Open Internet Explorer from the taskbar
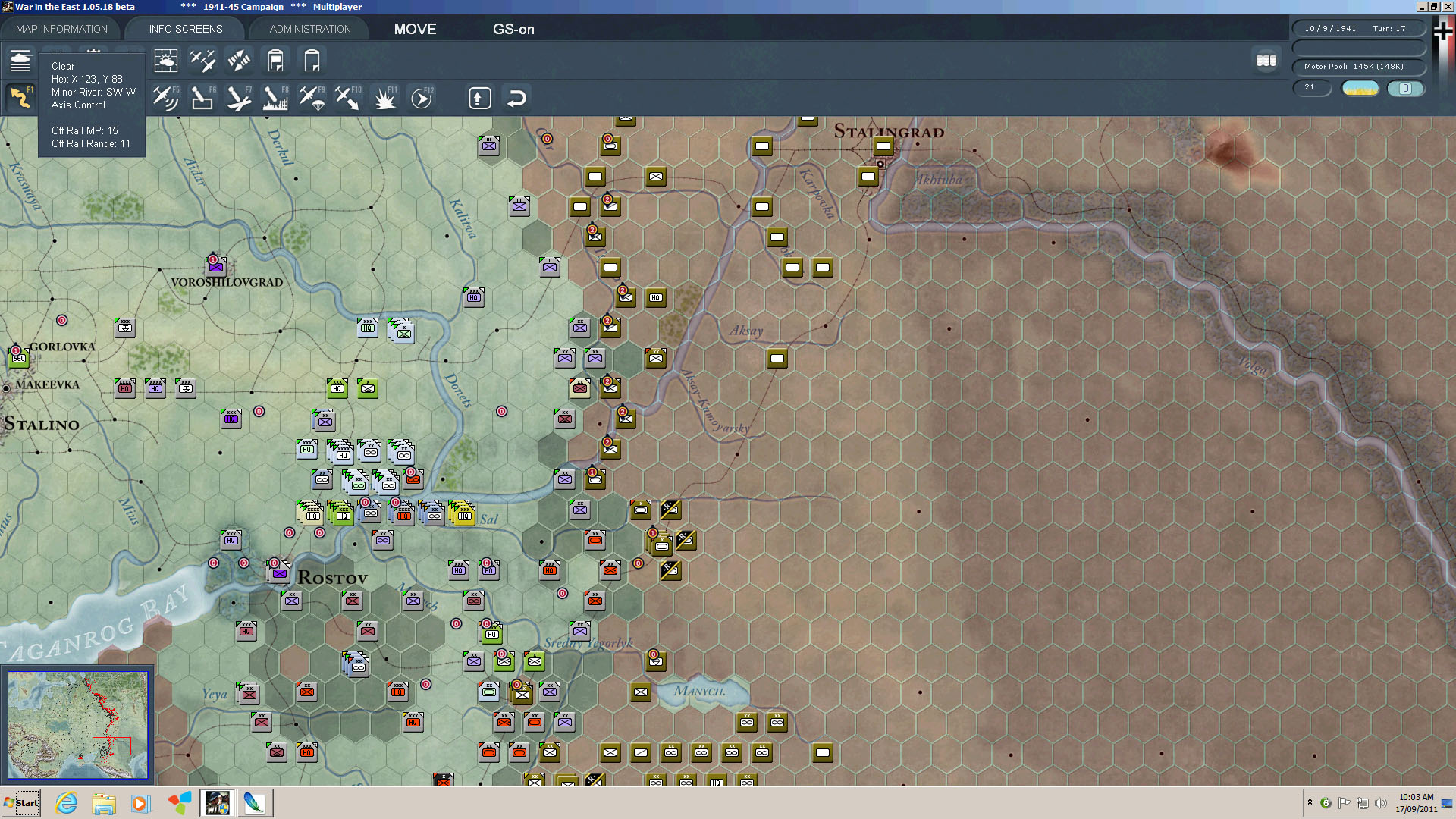 coord(67,803)
